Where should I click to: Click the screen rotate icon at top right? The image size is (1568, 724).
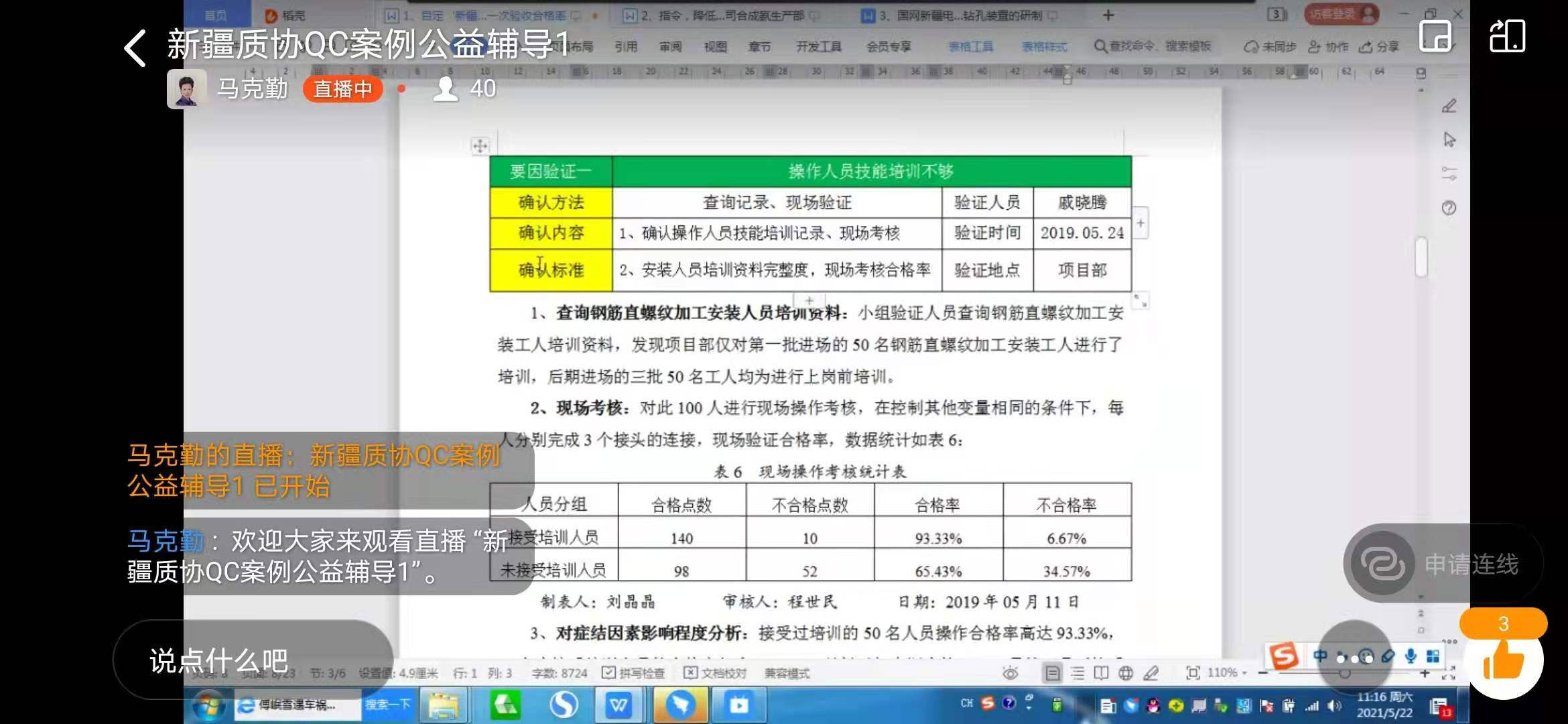pyautogui.click(x=1507, y=36)
